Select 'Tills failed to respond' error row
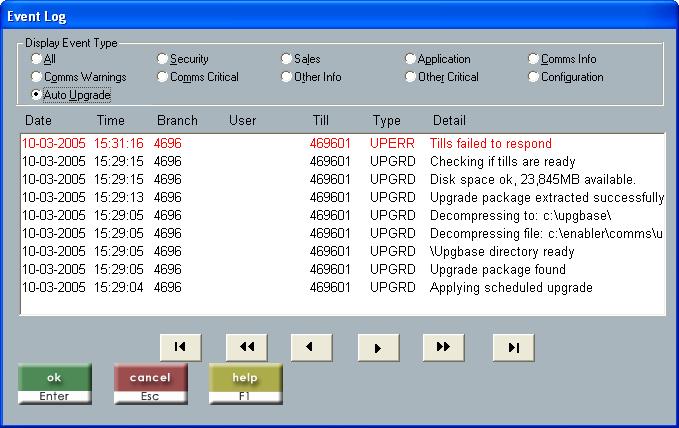Image resolution: width=679 pixels, height=428 pixels. click(343, 143)
